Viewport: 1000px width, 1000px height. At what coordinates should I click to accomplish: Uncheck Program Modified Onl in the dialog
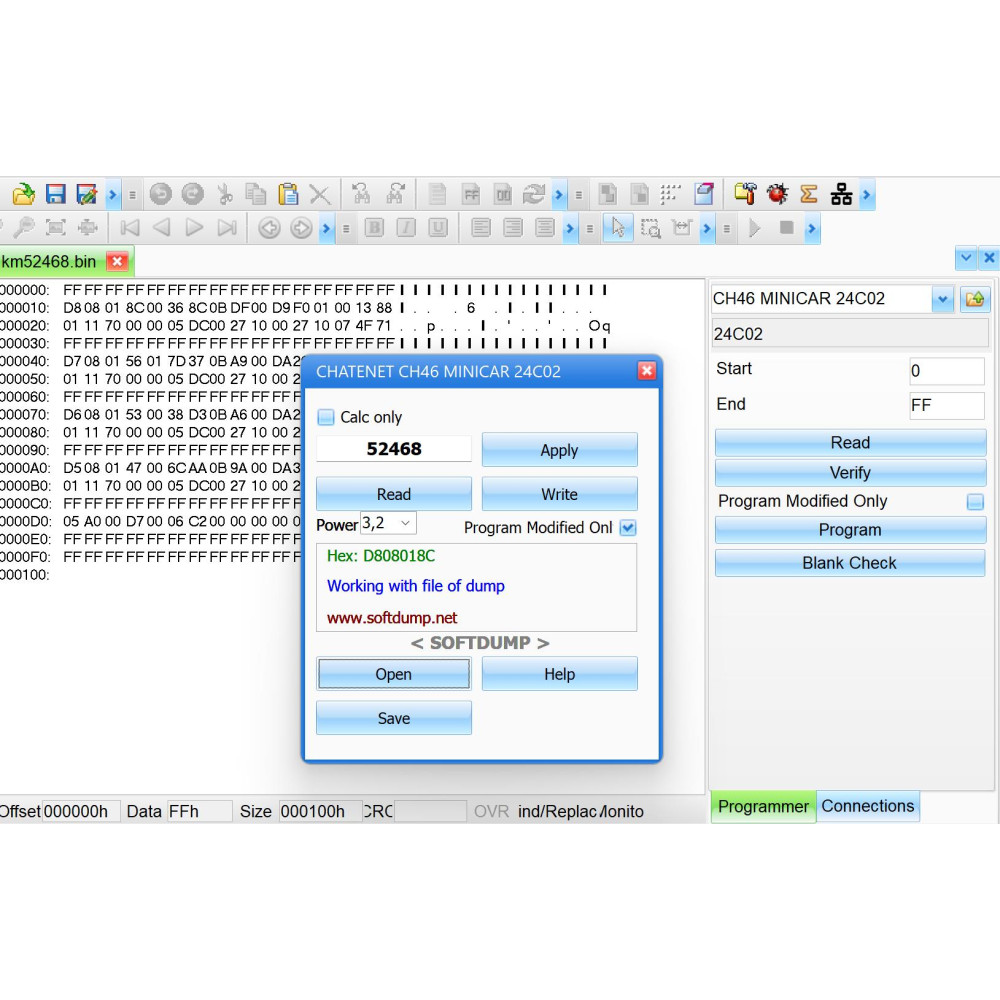[628, 527]
